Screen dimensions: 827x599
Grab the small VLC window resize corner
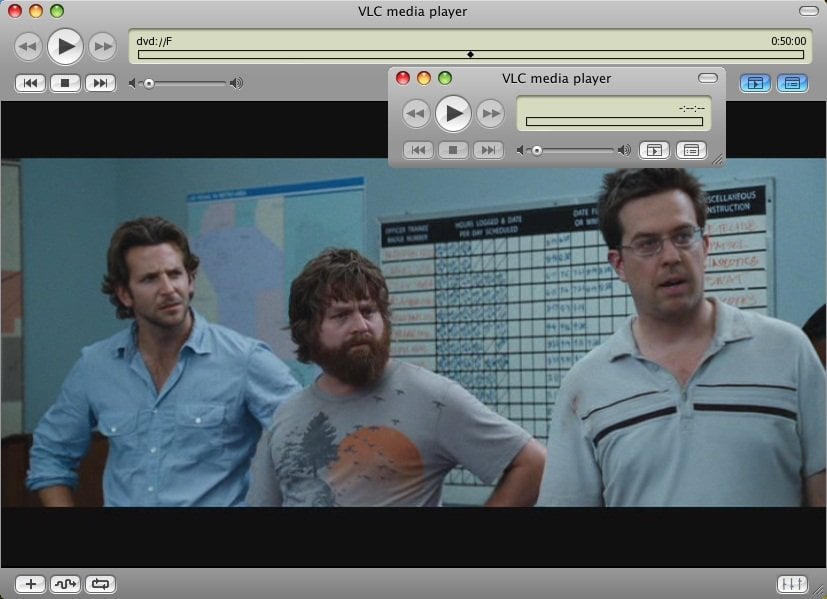[x=718, y=160]
